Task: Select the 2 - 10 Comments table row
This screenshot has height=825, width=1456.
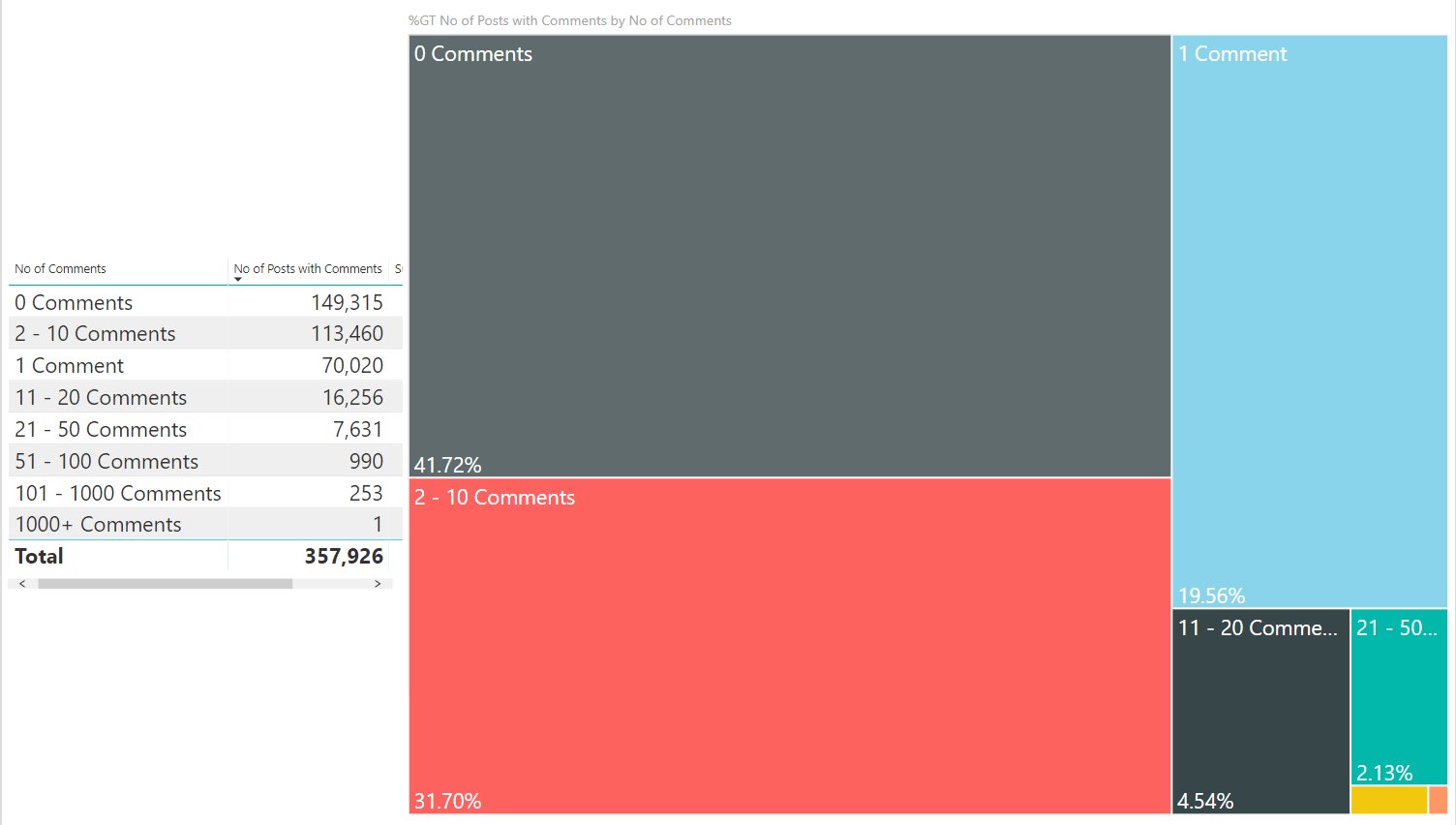Action: point(205,334)
